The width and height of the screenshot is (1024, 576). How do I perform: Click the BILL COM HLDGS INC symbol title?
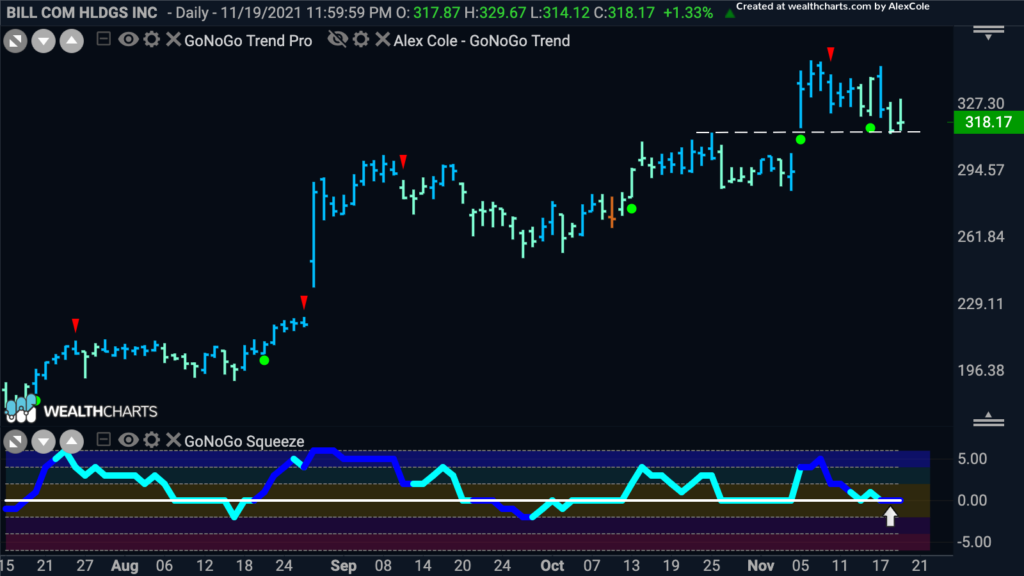[82, 12]
